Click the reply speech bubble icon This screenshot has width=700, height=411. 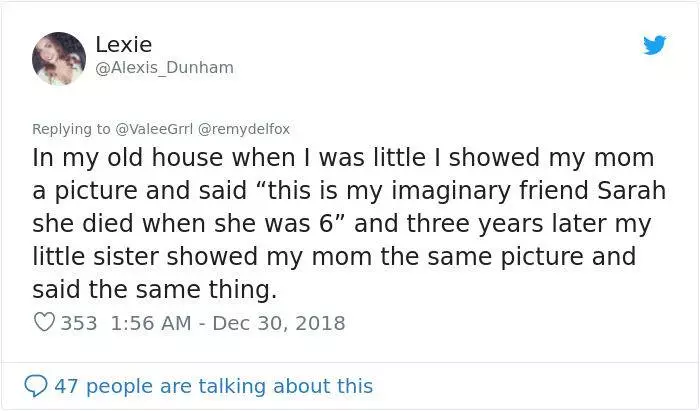[35, 386]
